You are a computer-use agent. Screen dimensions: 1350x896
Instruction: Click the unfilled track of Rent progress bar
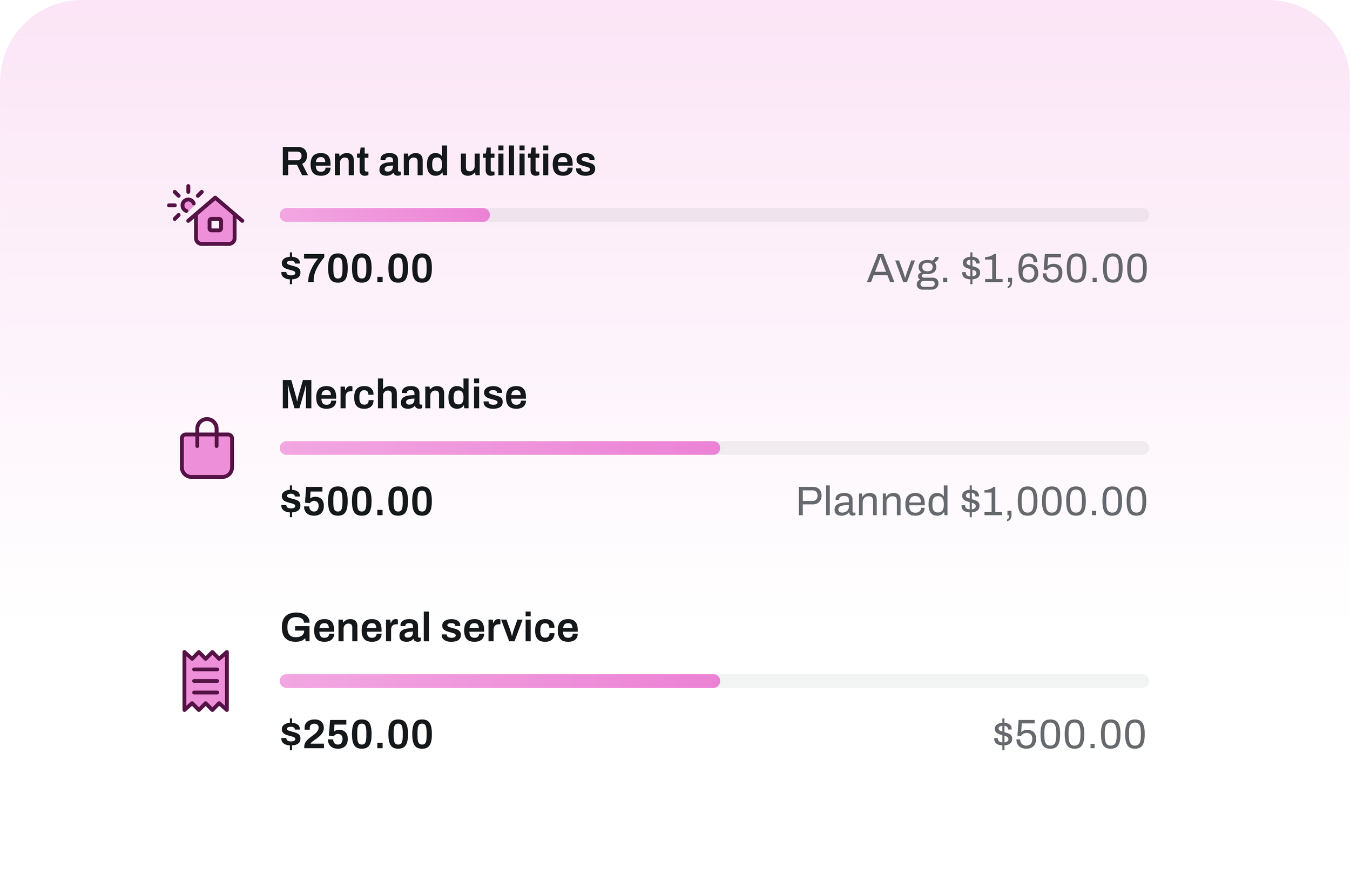[819, 215]
